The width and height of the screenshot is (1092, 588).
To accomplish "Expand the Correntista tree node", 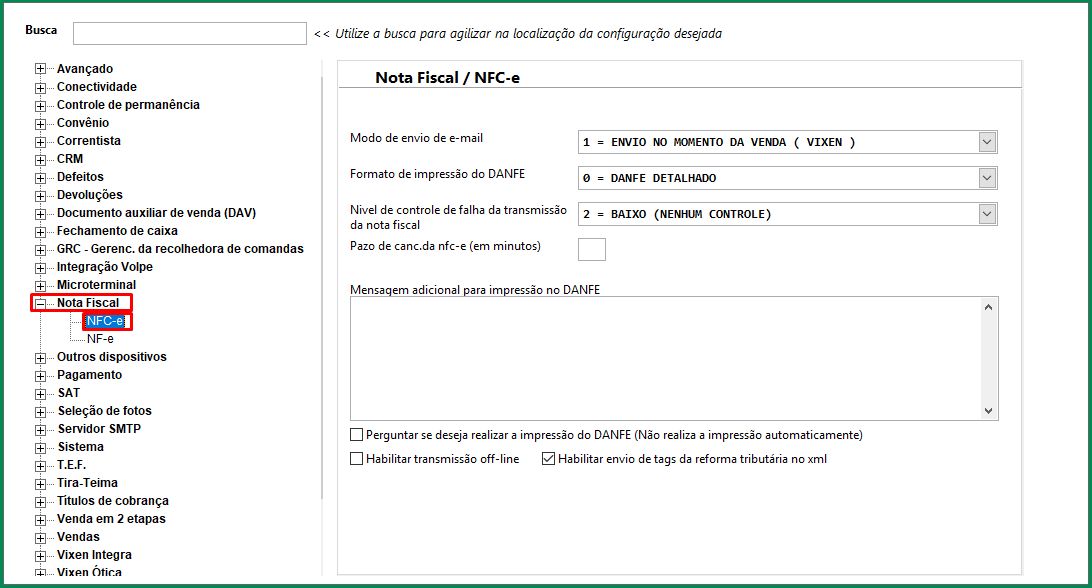I will point(40,142).
